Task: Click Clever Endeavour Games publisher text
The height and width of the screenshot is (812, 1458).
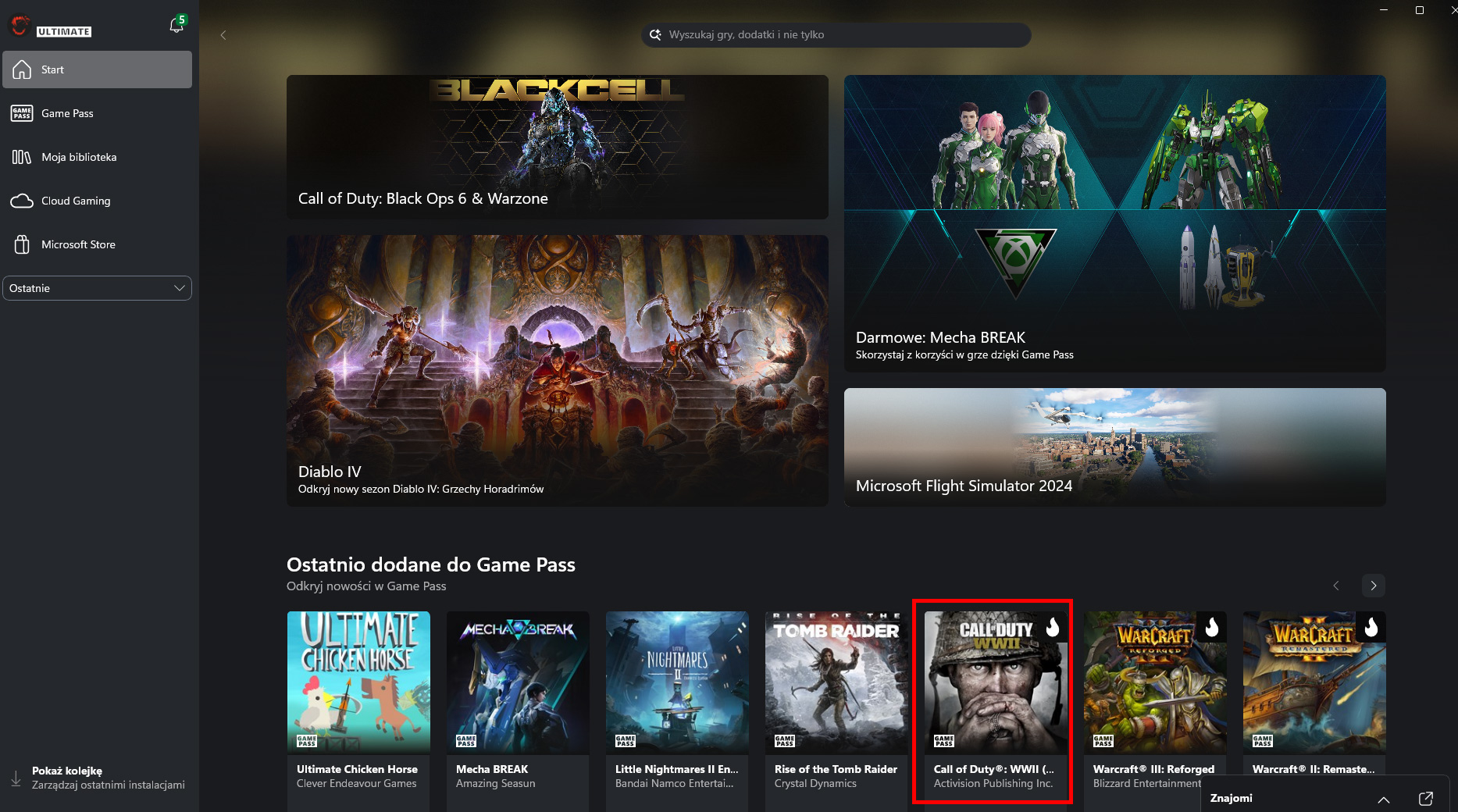Action: (x=357, y=783)
